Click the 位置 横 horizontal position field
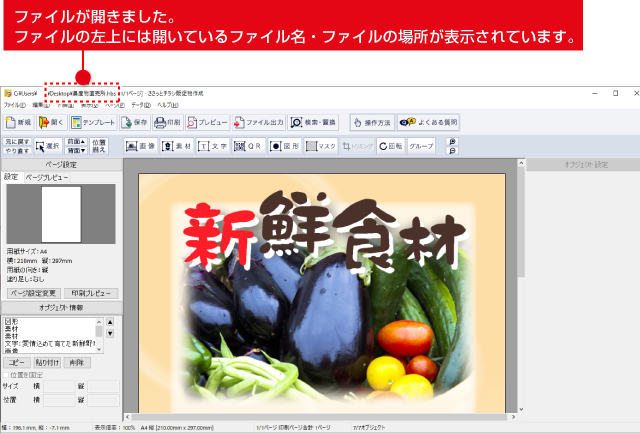The width and height of the screenshot is (640, 434). pos(59,400)
